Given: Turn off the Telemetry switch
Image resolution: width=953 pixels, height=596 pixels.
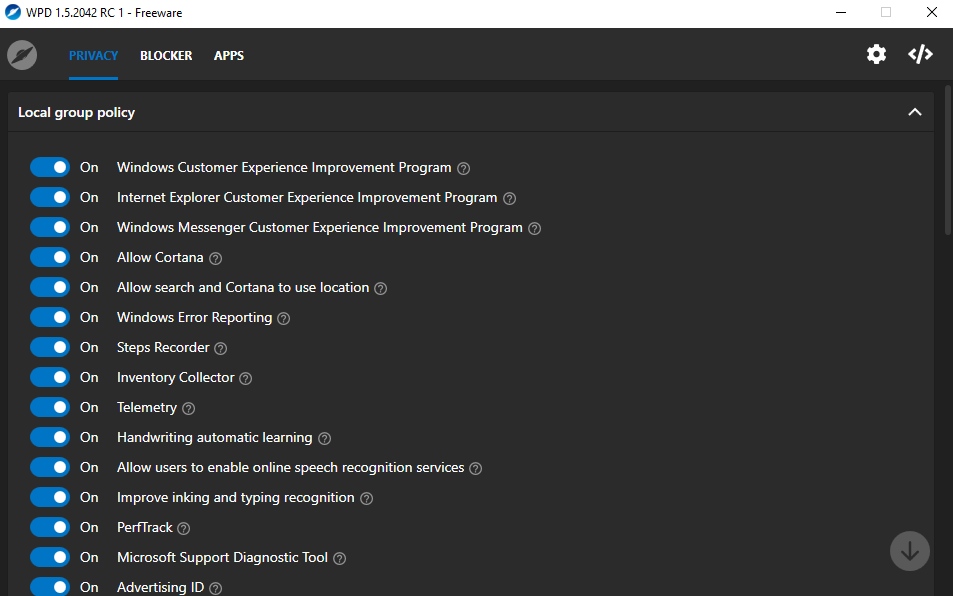Looking at the screenshot, I should coord(50,407).
